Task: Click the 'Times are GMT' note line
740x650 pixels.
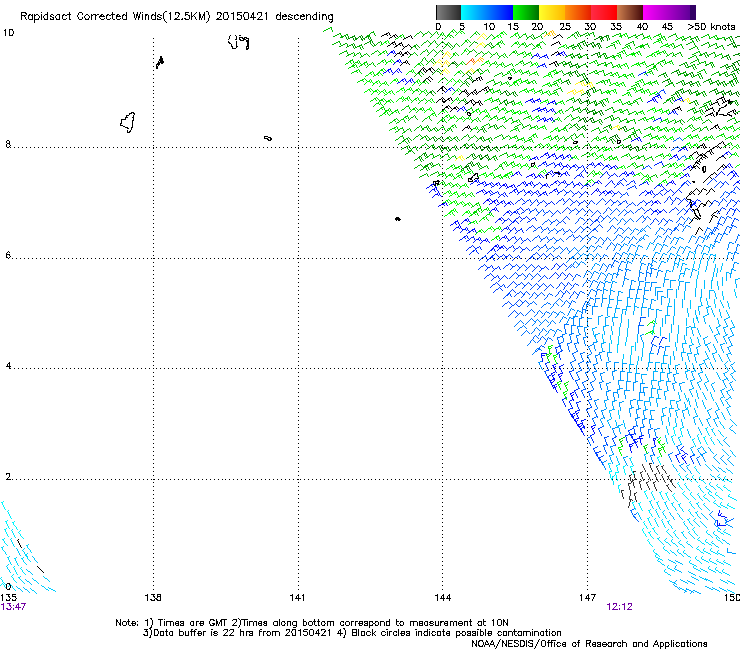Action: [311, 623]
